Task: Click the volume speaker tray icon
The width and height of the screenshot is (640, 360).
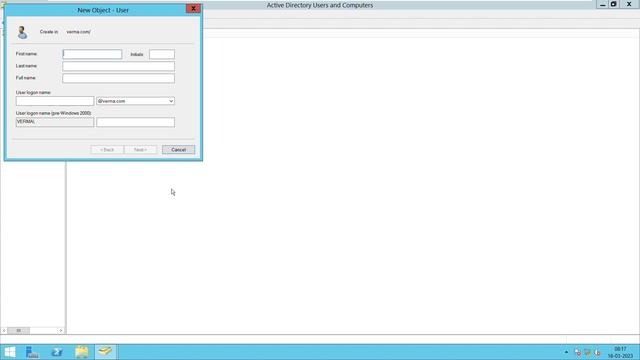Action: [597, 352]
